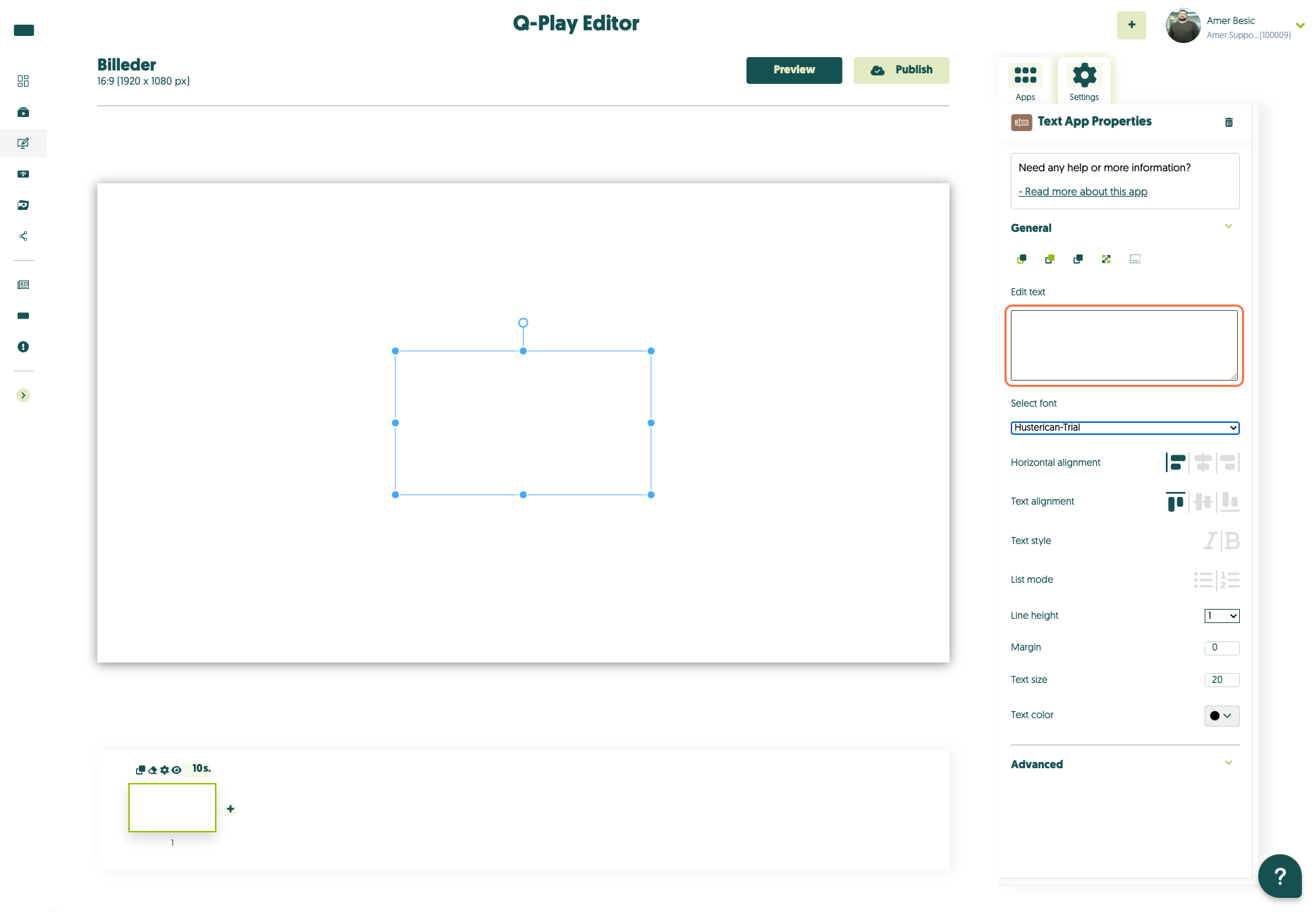Open the Husterican-Trial font dropdown
Viewport: 1316px width, 912px height.
point(1125,428)
